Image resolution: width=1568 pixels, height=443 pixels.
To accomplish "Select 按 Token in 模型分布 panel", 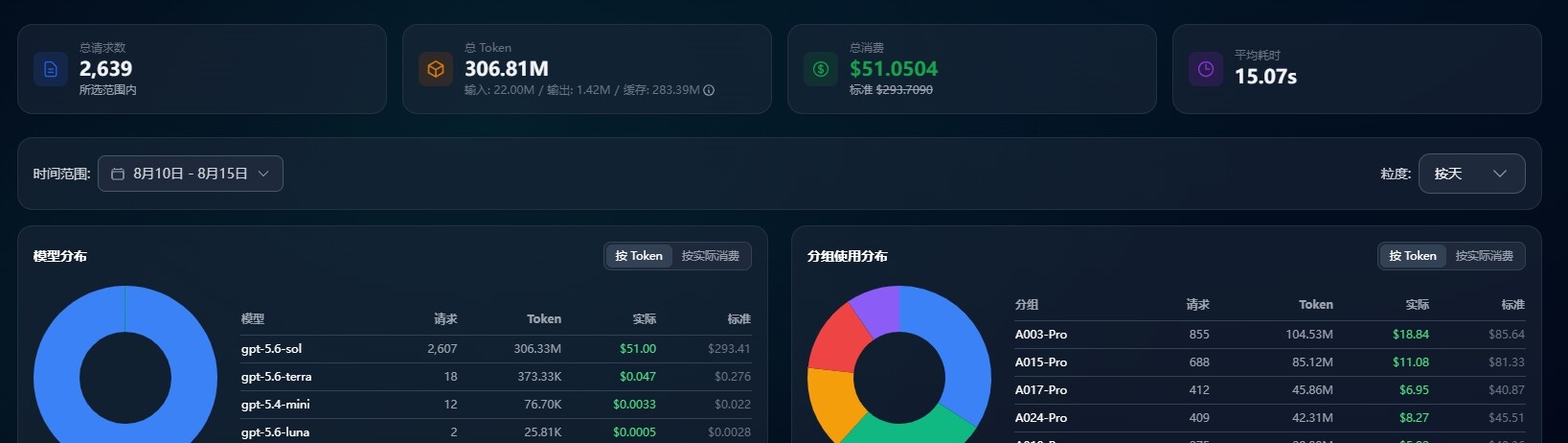I will point(639,256).
